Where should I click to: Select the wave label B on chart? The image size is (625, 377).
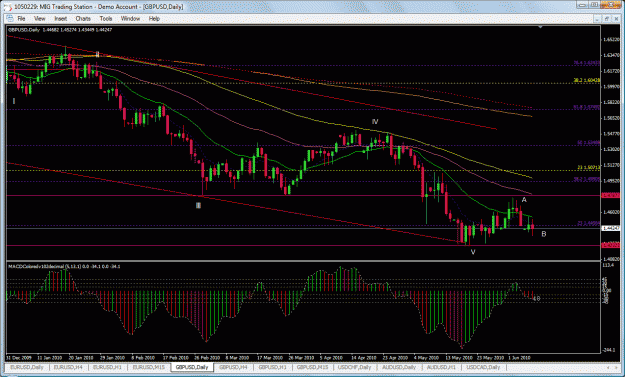pyautogui.click(x=544, y=234)
